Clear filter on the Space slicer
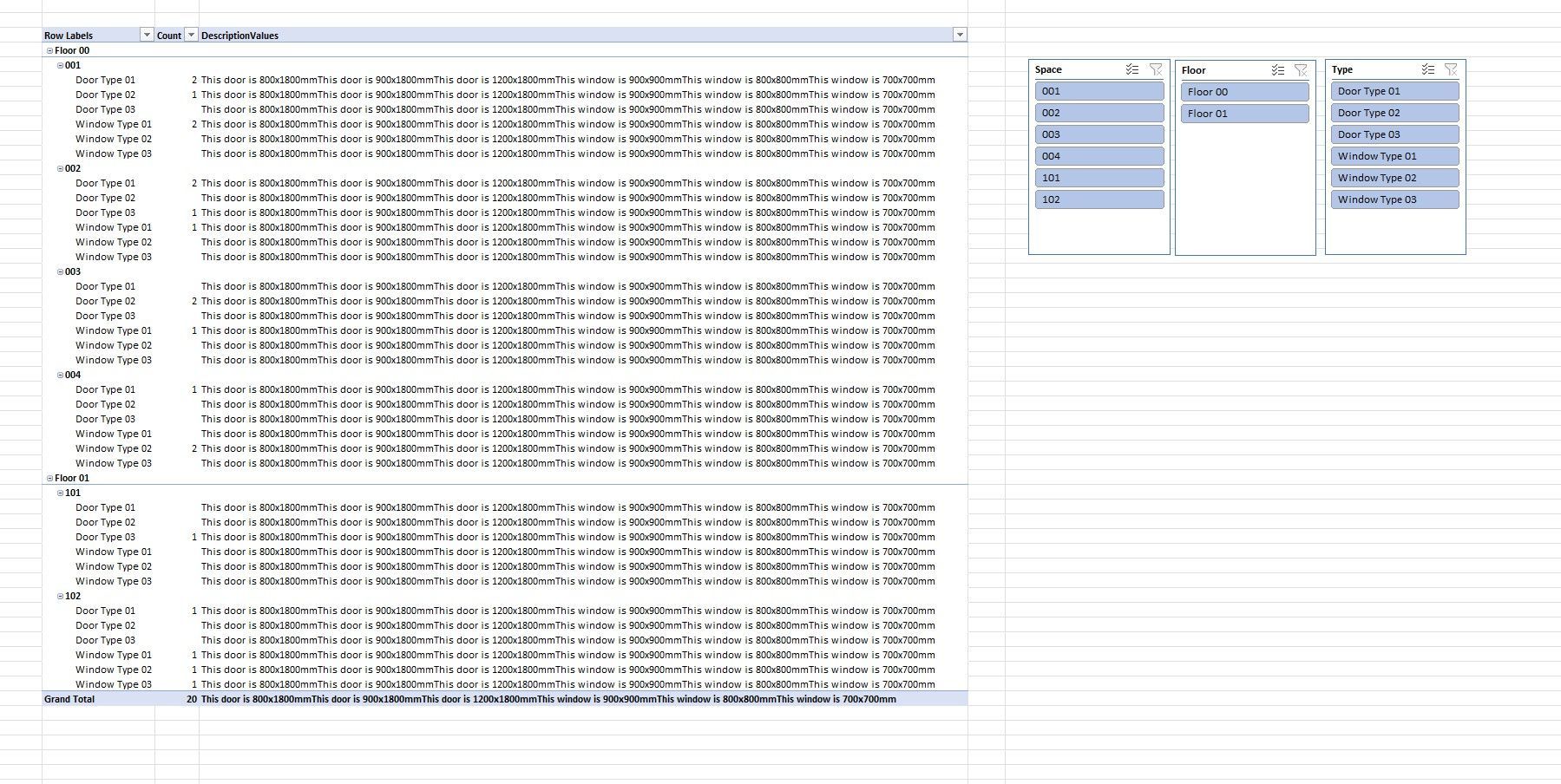 pyautogui.click(x=1156, y=69)
